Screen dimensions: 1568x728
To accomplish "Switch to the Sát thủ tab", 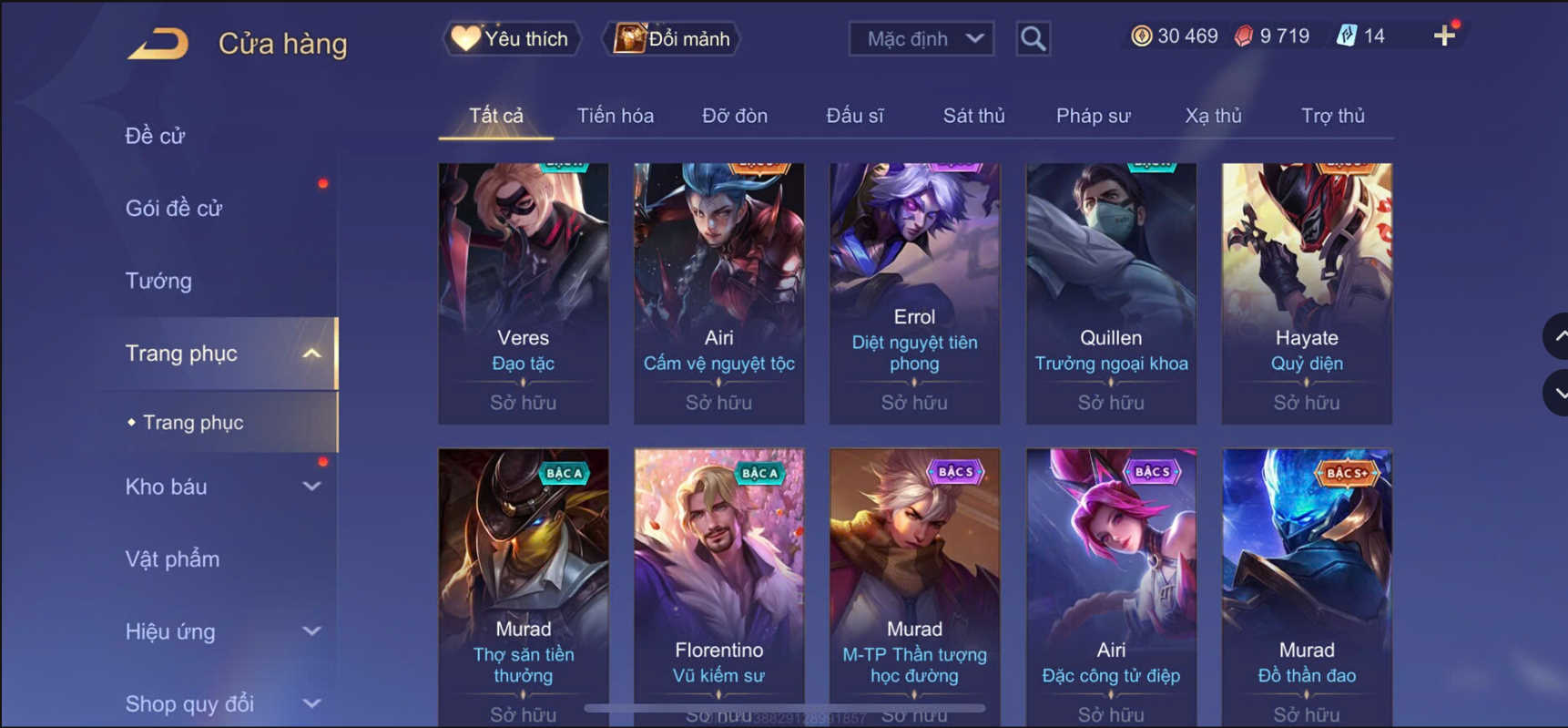I will (973, 116).
